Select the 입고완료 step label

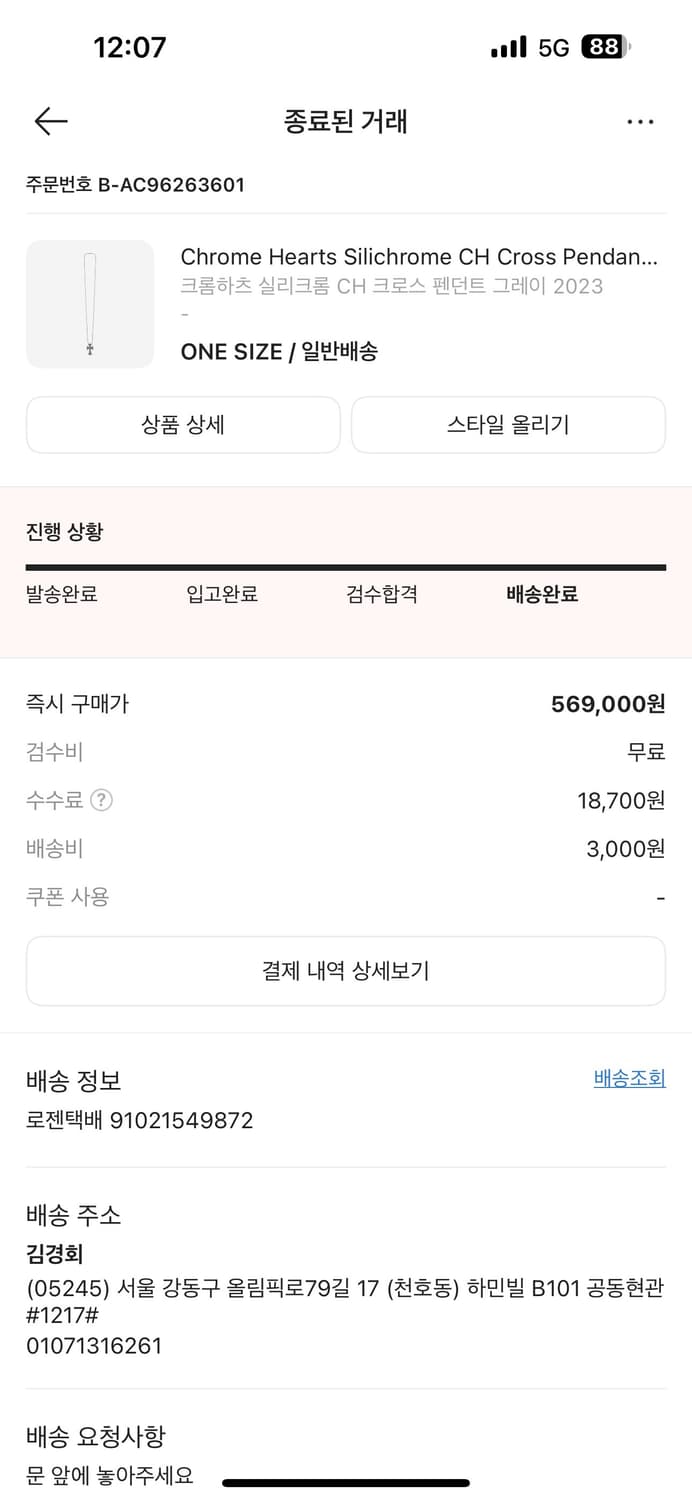point(221,593)
